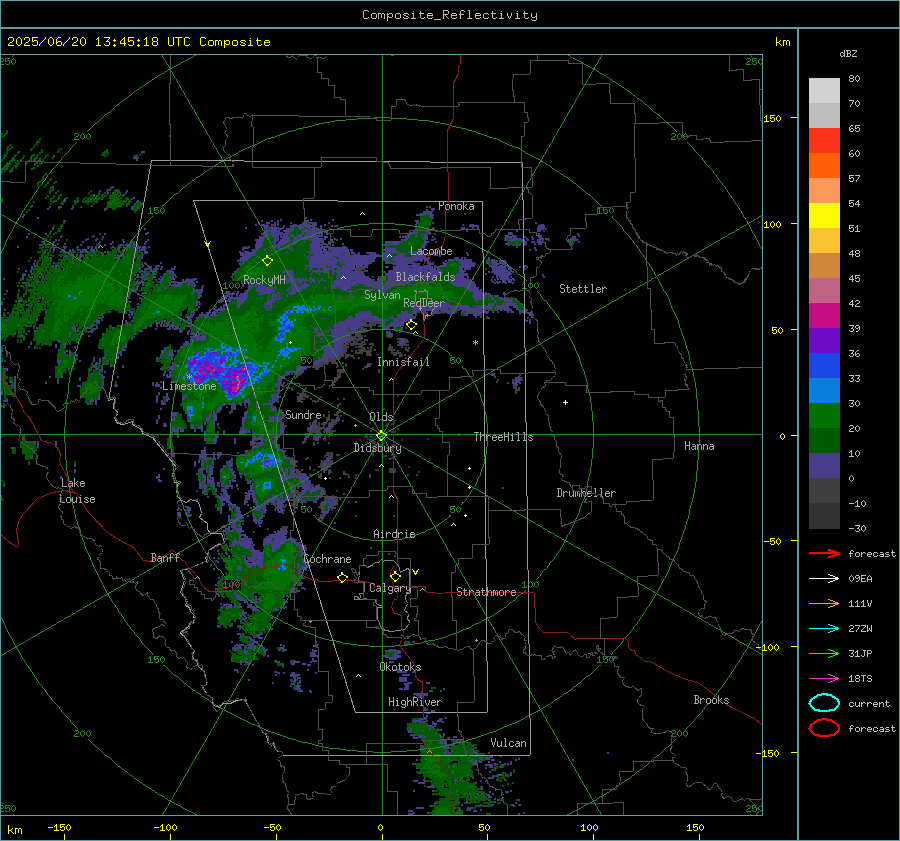Select the Vulcan map label
Image resolution: width=900 pixels, height=841 pixels.
click(508, 743)
